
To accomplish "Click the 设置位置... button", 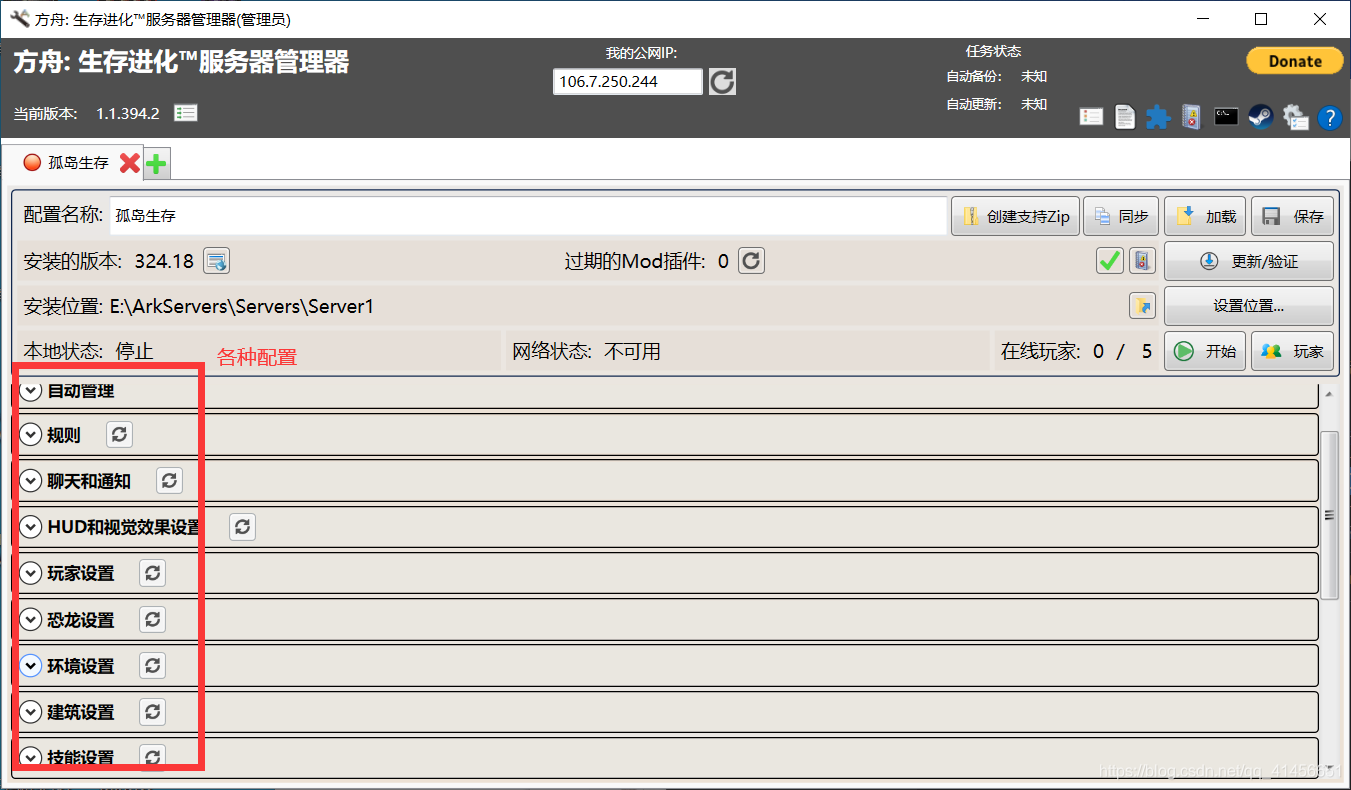I will (1249, 305).
